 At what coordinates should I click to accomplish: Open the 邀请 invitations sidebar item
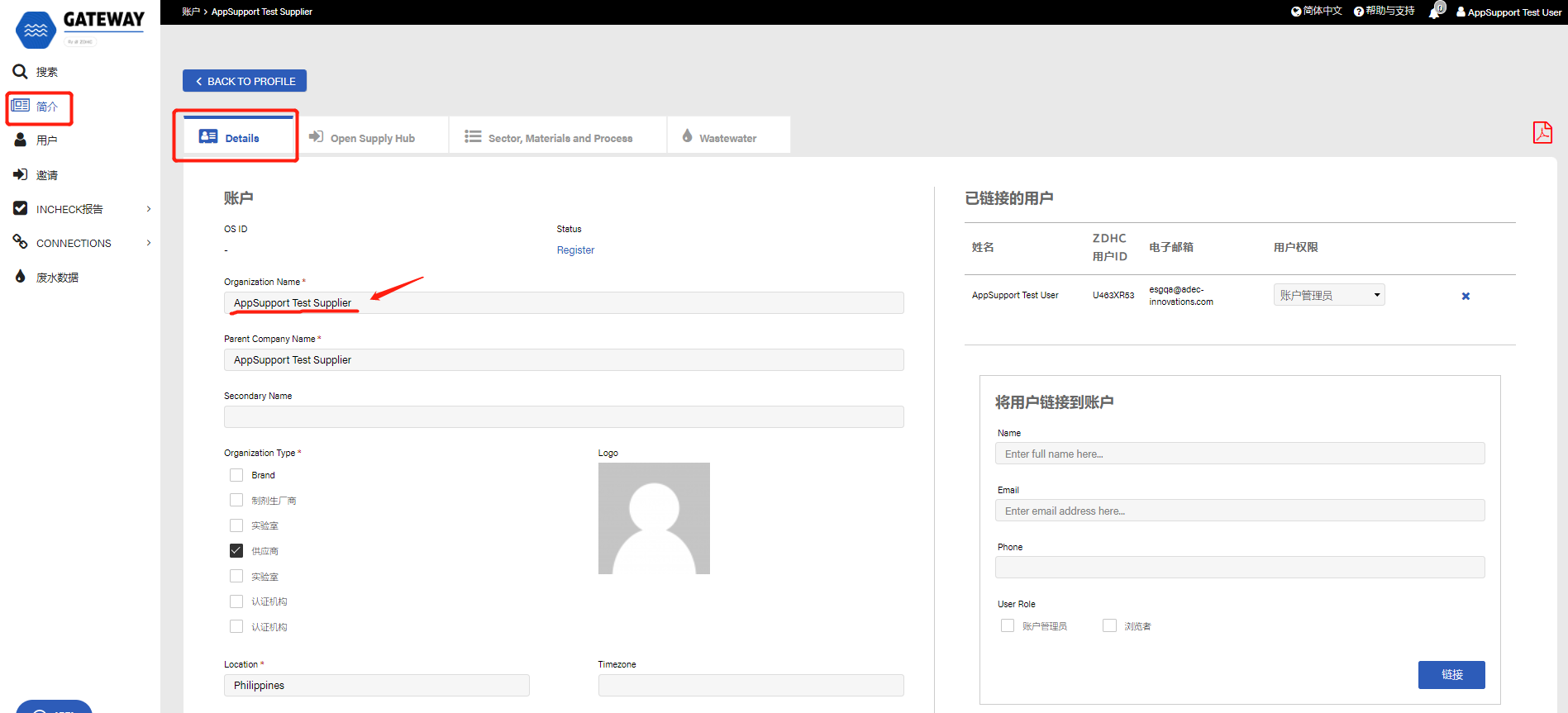click(x=46, y=175)
